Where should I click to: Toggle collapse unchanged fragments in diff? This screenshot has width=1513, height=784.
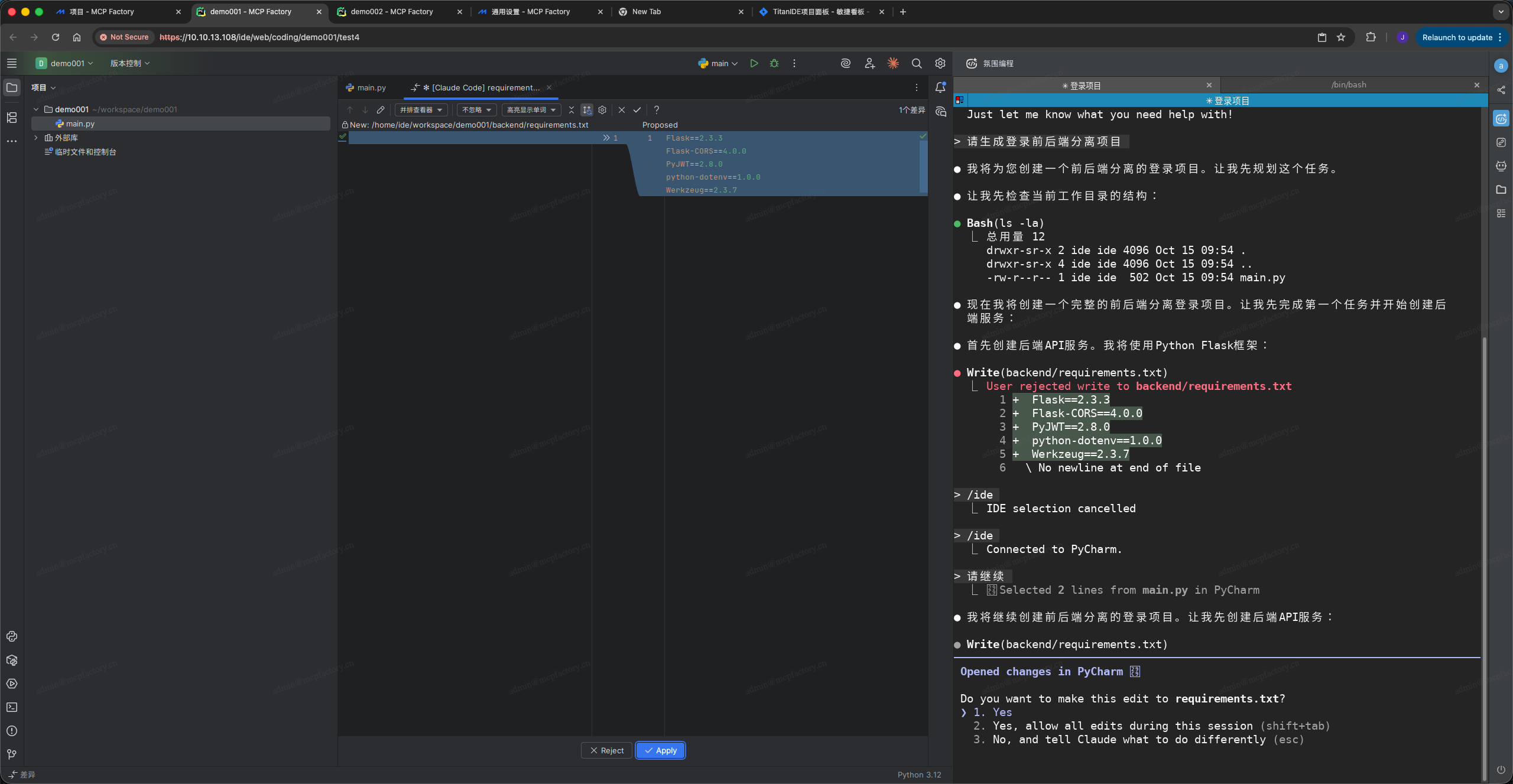[571, 110]
